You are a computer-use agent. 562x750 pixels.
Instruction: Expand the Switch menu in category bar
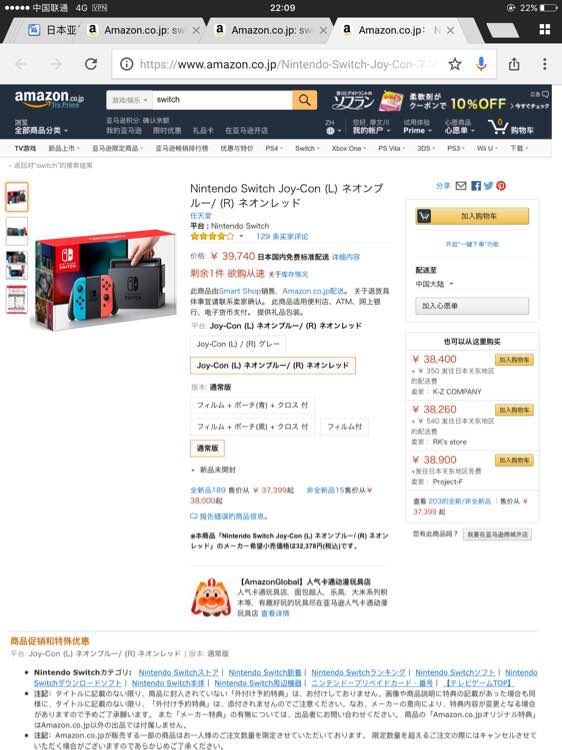[307, 148]
